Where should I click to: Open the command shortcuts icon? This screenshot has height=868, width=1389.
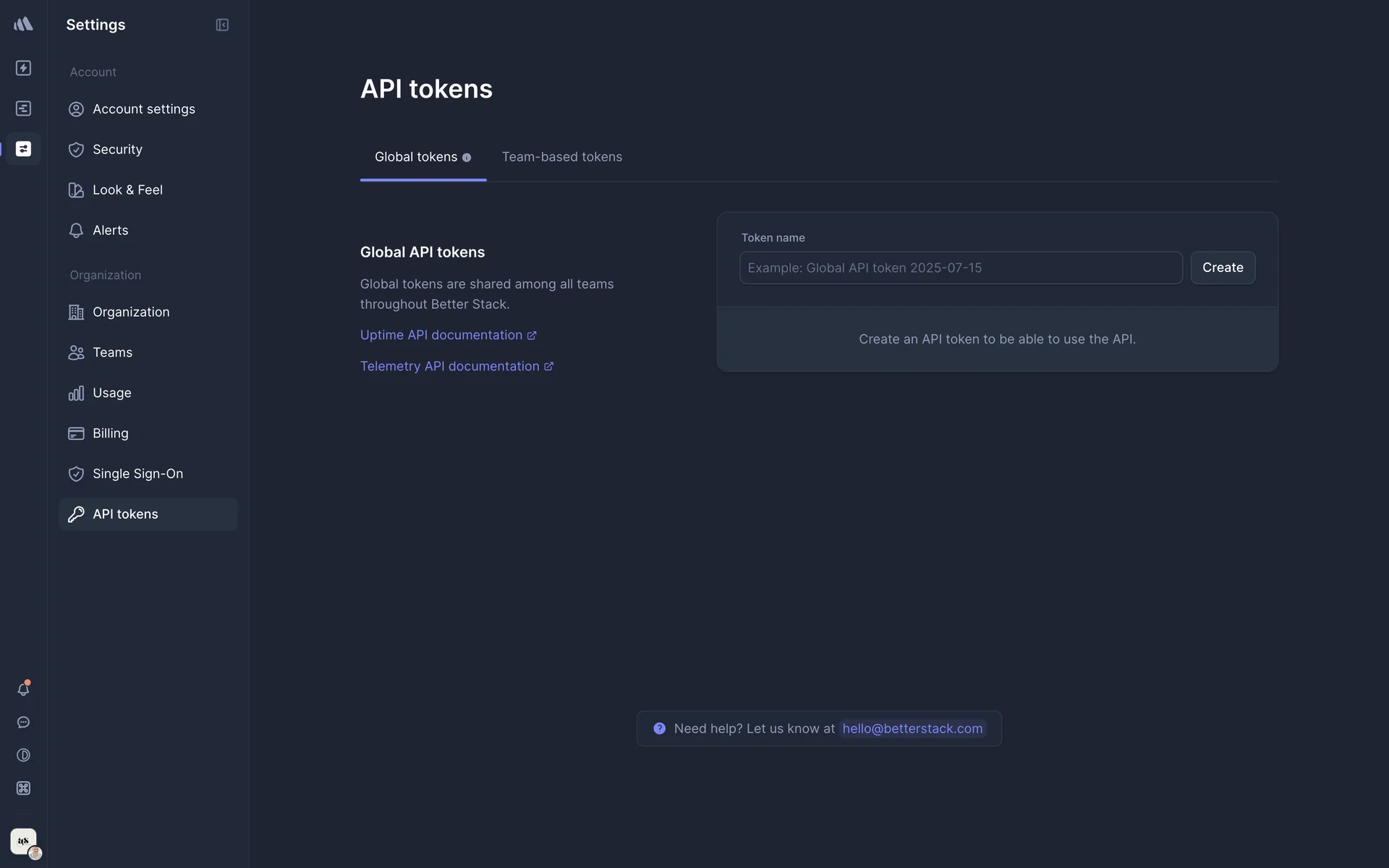point(23,788)
